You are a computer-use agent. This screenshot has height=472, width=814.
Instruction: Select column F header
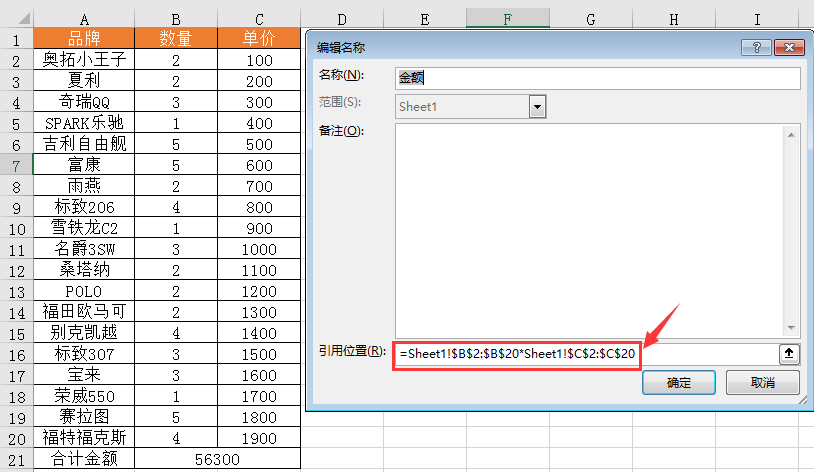508,19
